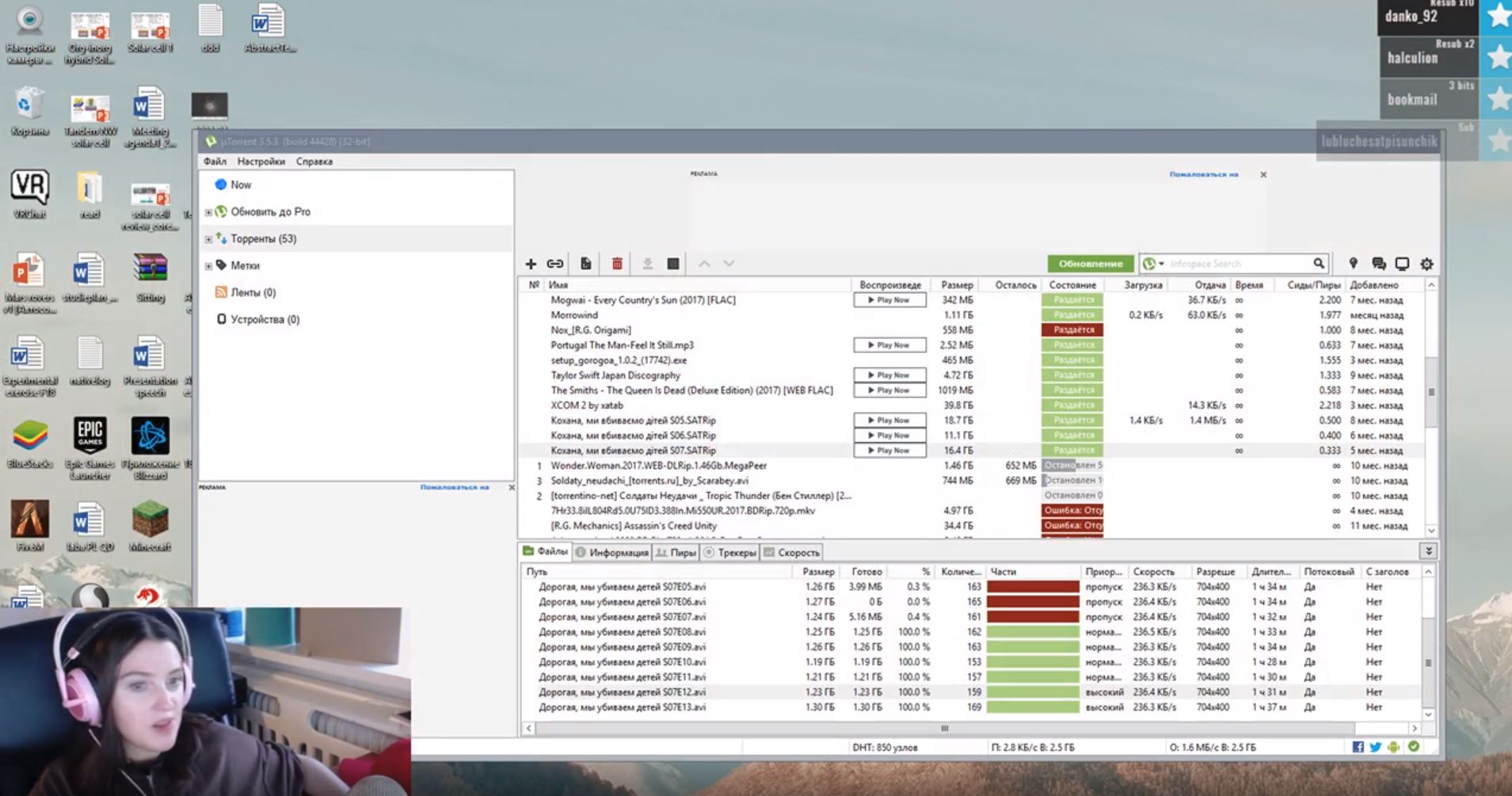Click Android icon in status bar
This screenshot has height=796, width=1512.
[x=1394, y=747]
